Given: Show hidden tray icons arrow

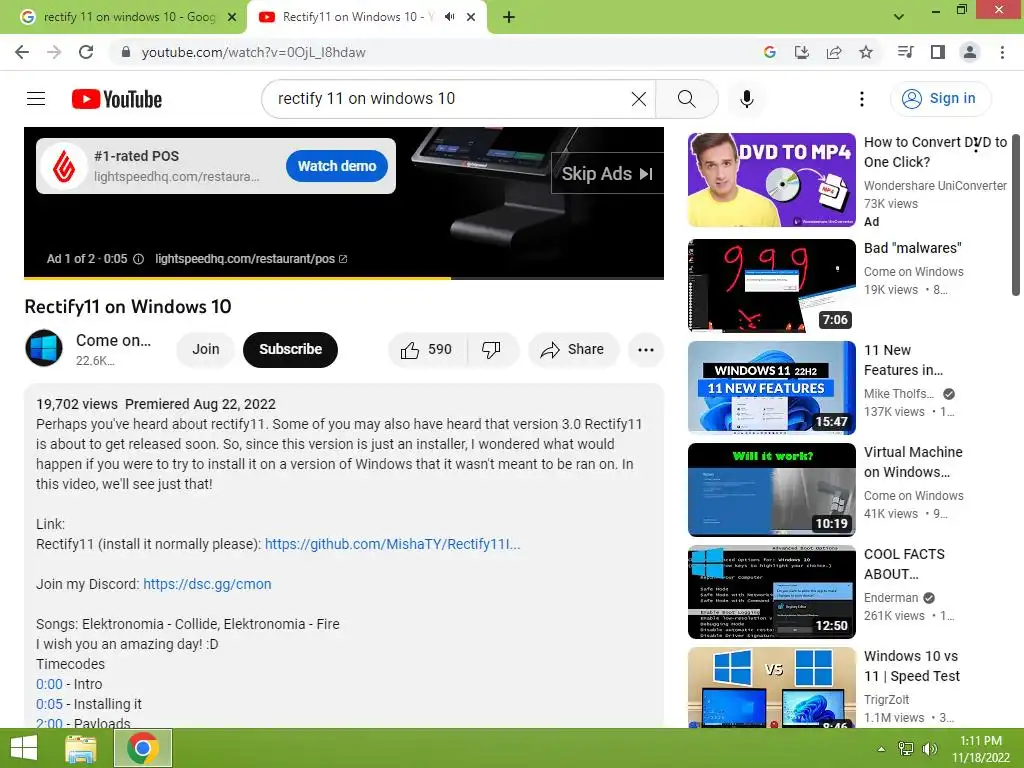Looking at the screenshot, I should coord(881,749).
